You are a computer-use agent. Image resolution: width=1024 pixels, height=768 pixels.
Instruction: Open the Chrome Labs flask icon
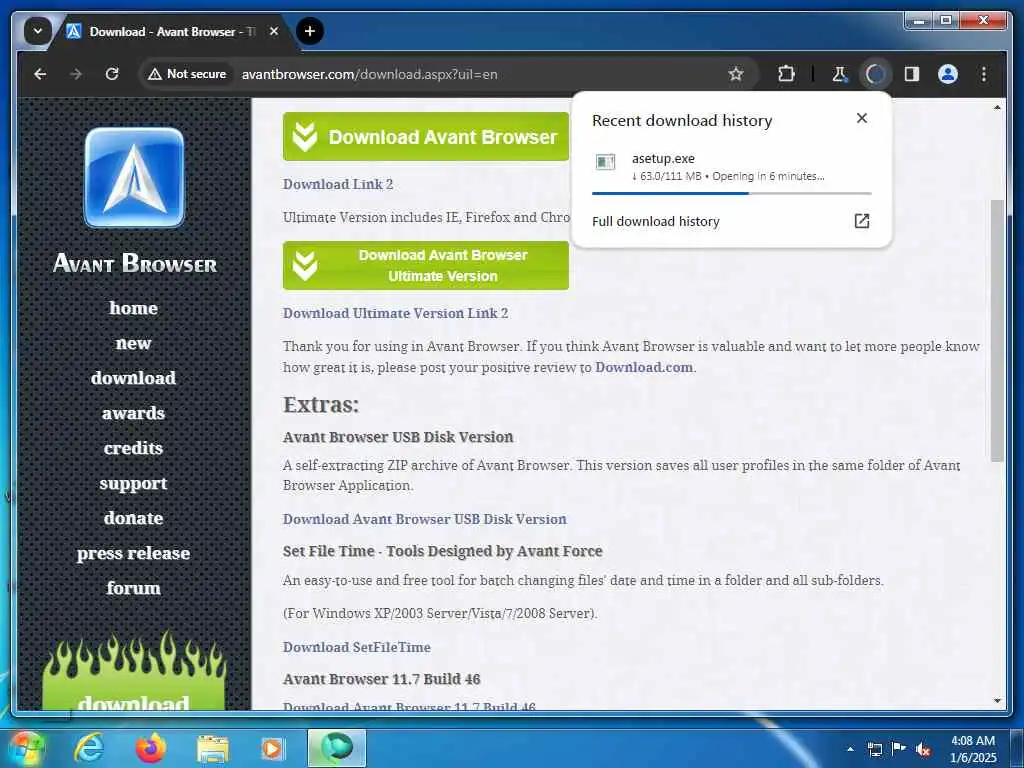pyautogui.click(x=840, y=74)
